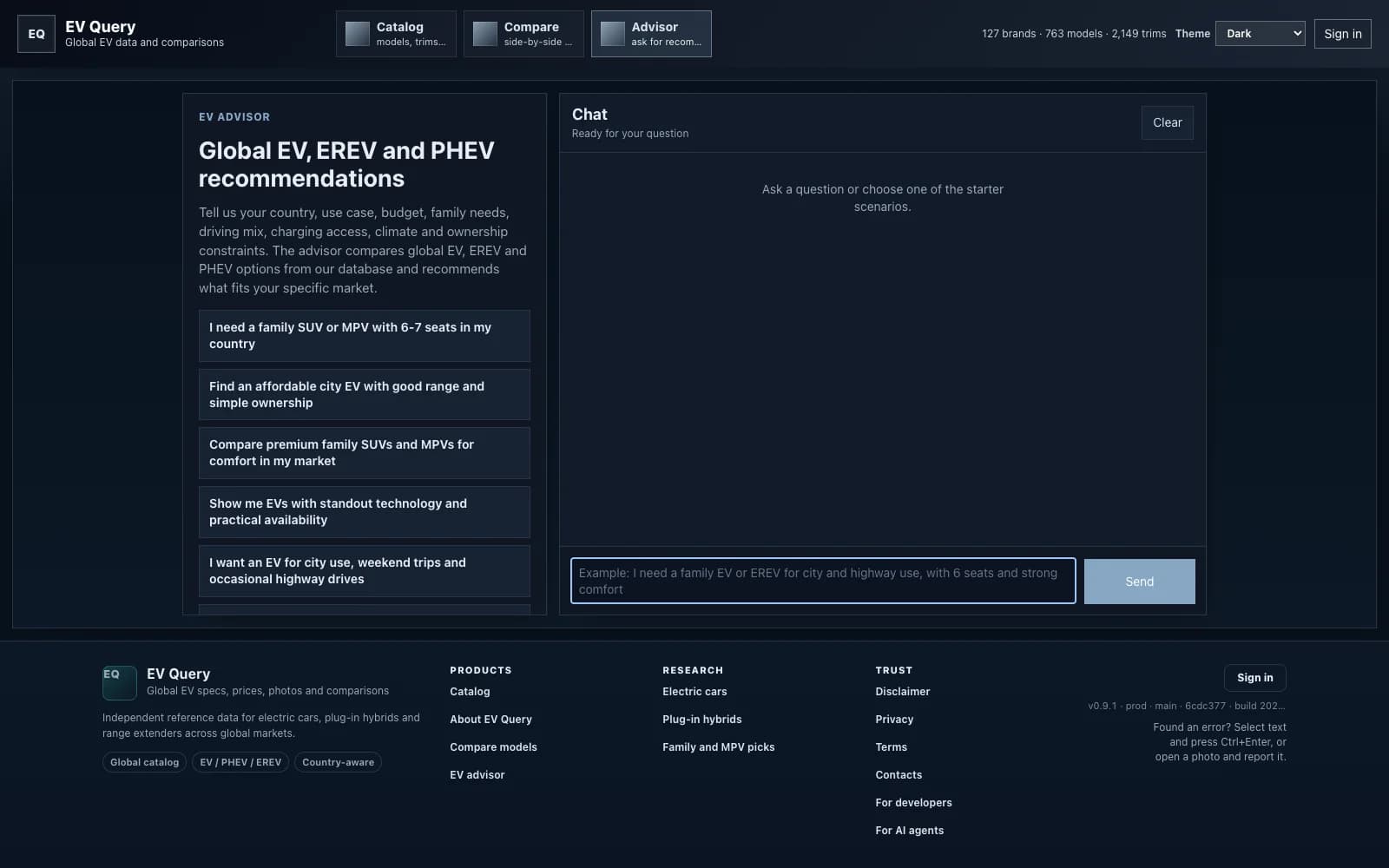Choose the affordable city EV starter scenario
This screenshot has height=868, width=1389.
coord(365,395)
